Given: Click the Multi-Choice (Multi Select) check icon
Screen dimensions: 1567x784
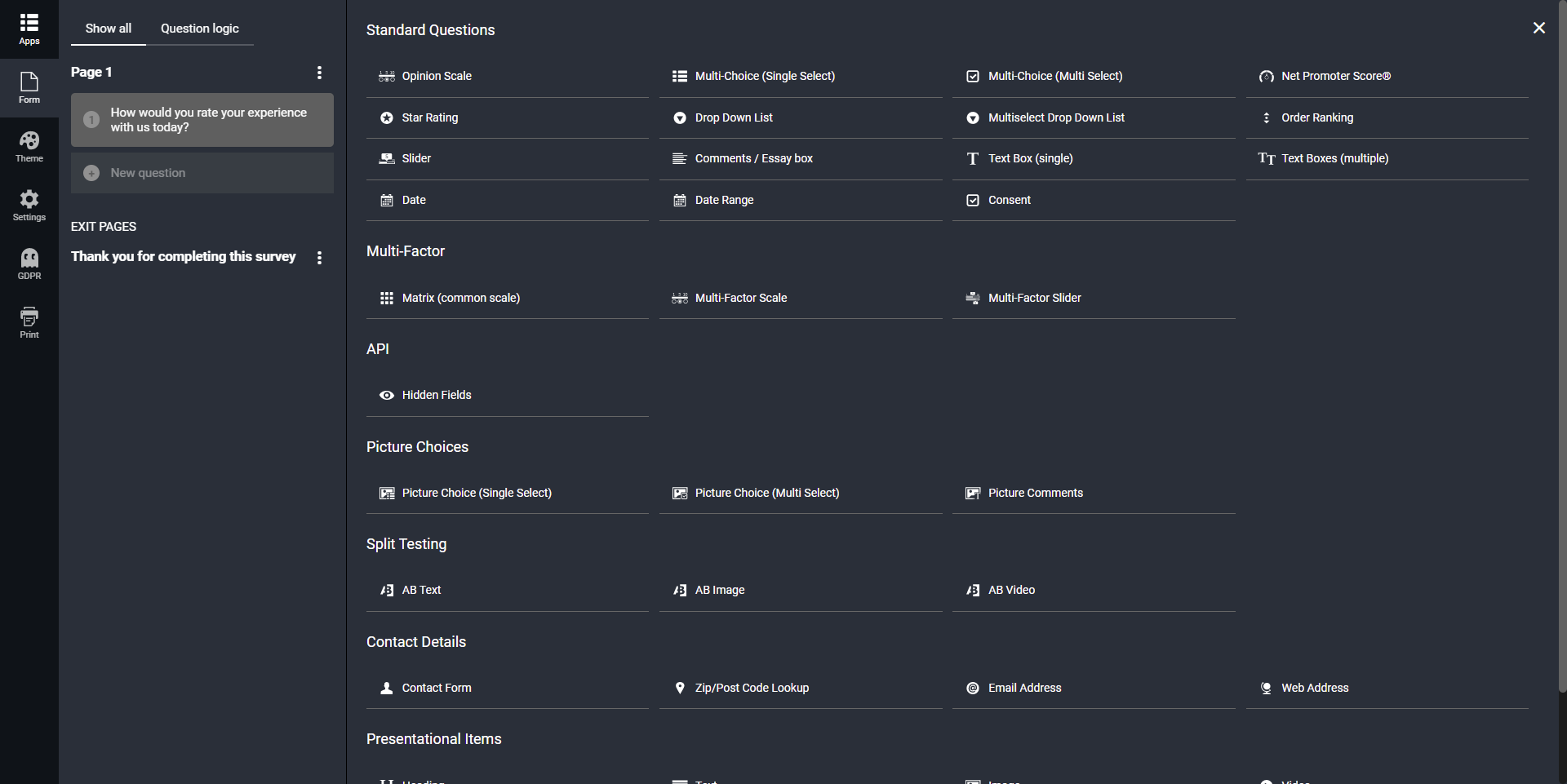Looking at the screenshot, I should point(973,76).
